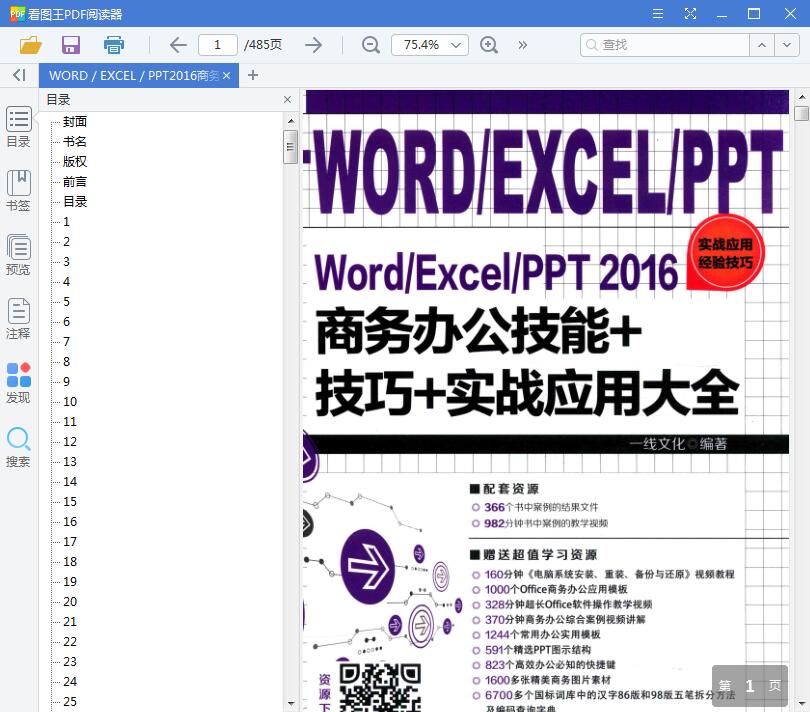Open the 搜索 search panel
Image resolution: width=810 pixels, height=712 pixels.
(x=19, y=447)
